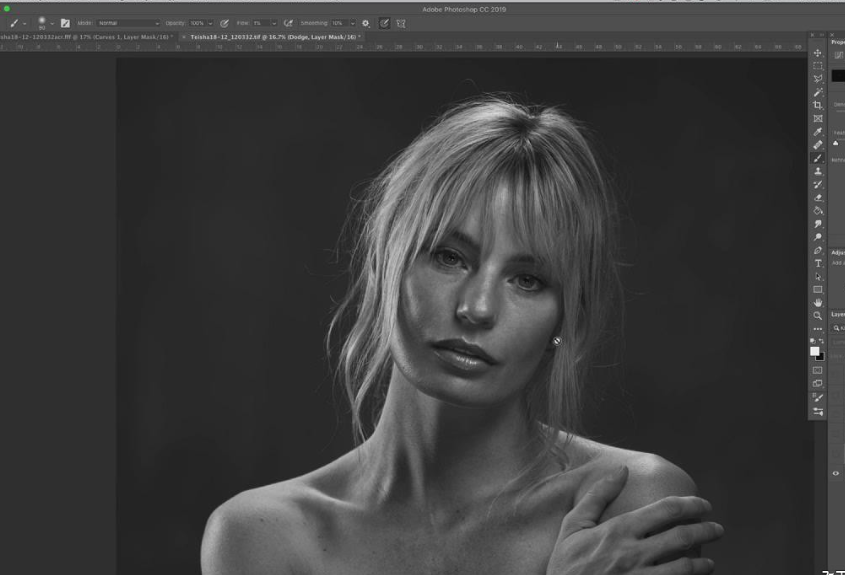Toggle layer visibility eye icon
The image size is (845, 575).
tap(837, 473)
